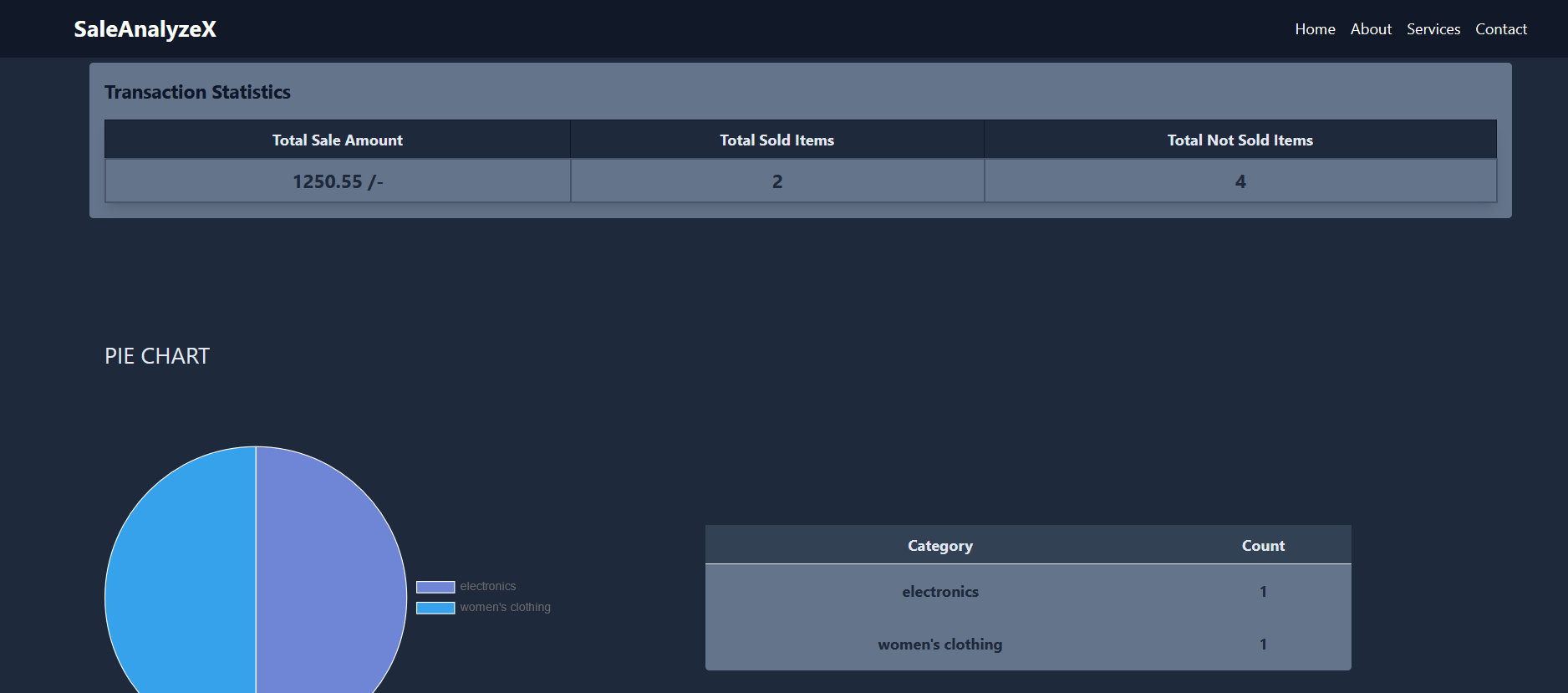The width and height of the screenshot is (1568, 693).
Task: Select the 1250.55 /- sale amount value
Action: click(338, 181)
